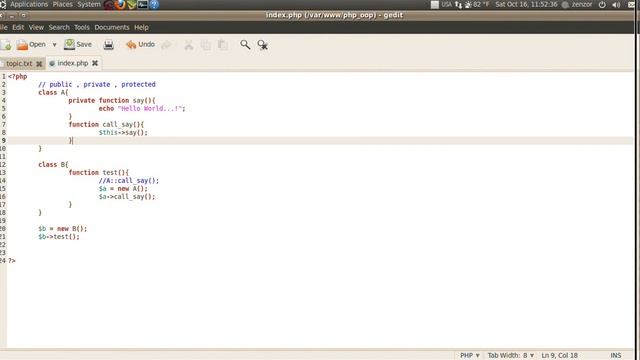Image resolution: width=640 pixels, height=360 pixels.
Task: Undo the last edit
Action: click(x=140, y=44)
